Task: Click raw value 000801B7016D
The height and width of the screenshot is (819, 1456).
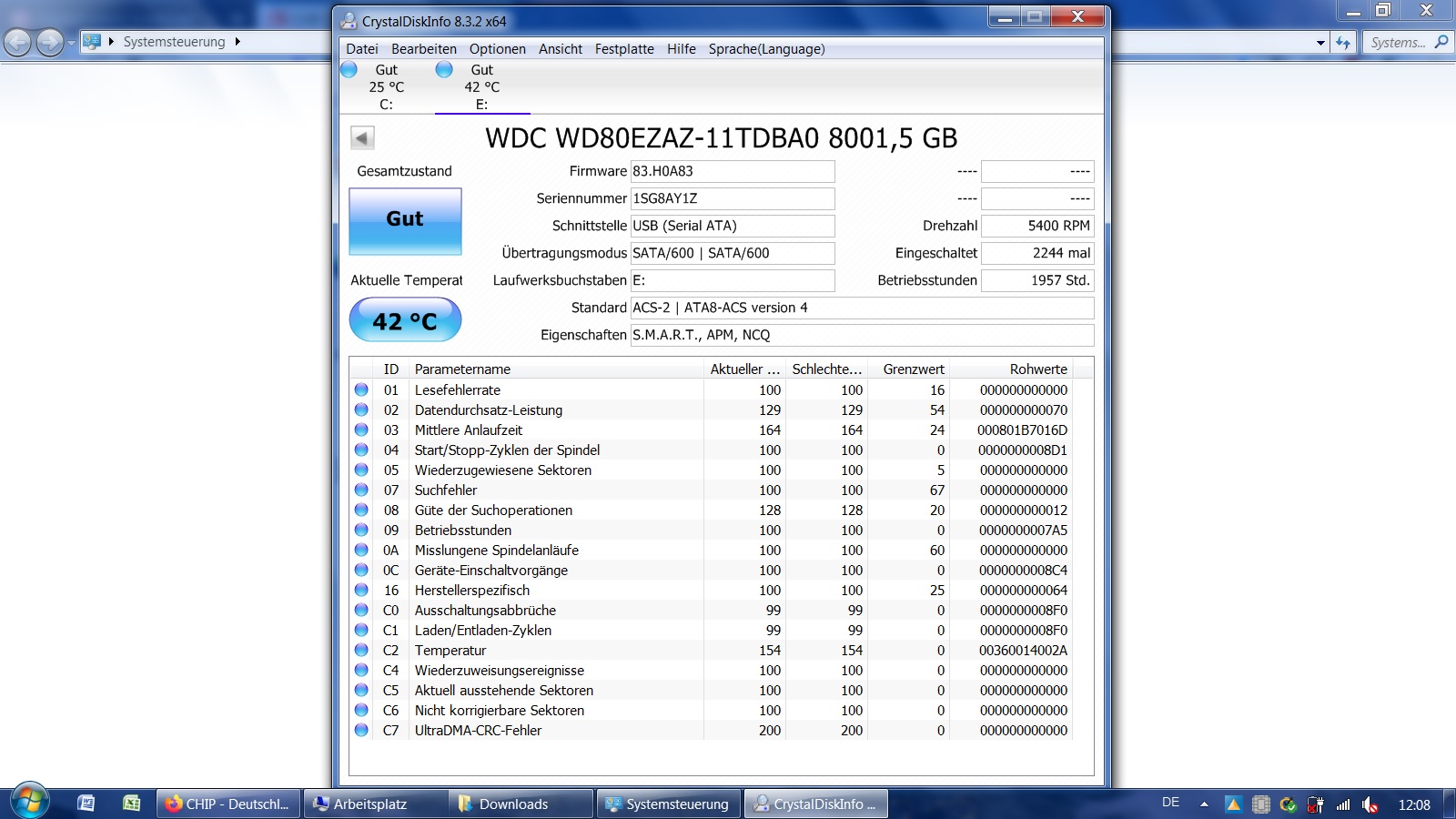Action: tap(1022, 430)
